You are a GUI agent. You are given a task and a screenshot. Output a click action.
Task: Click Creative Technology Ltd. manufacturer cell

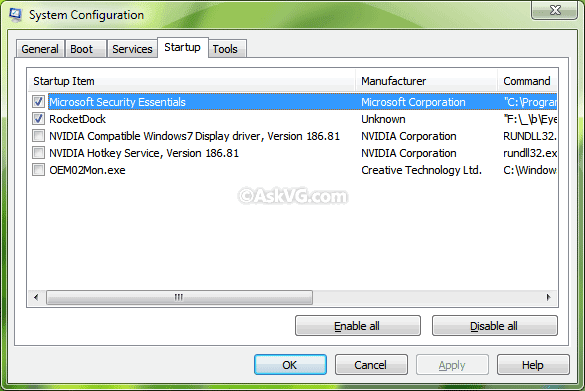click(422, 171)
